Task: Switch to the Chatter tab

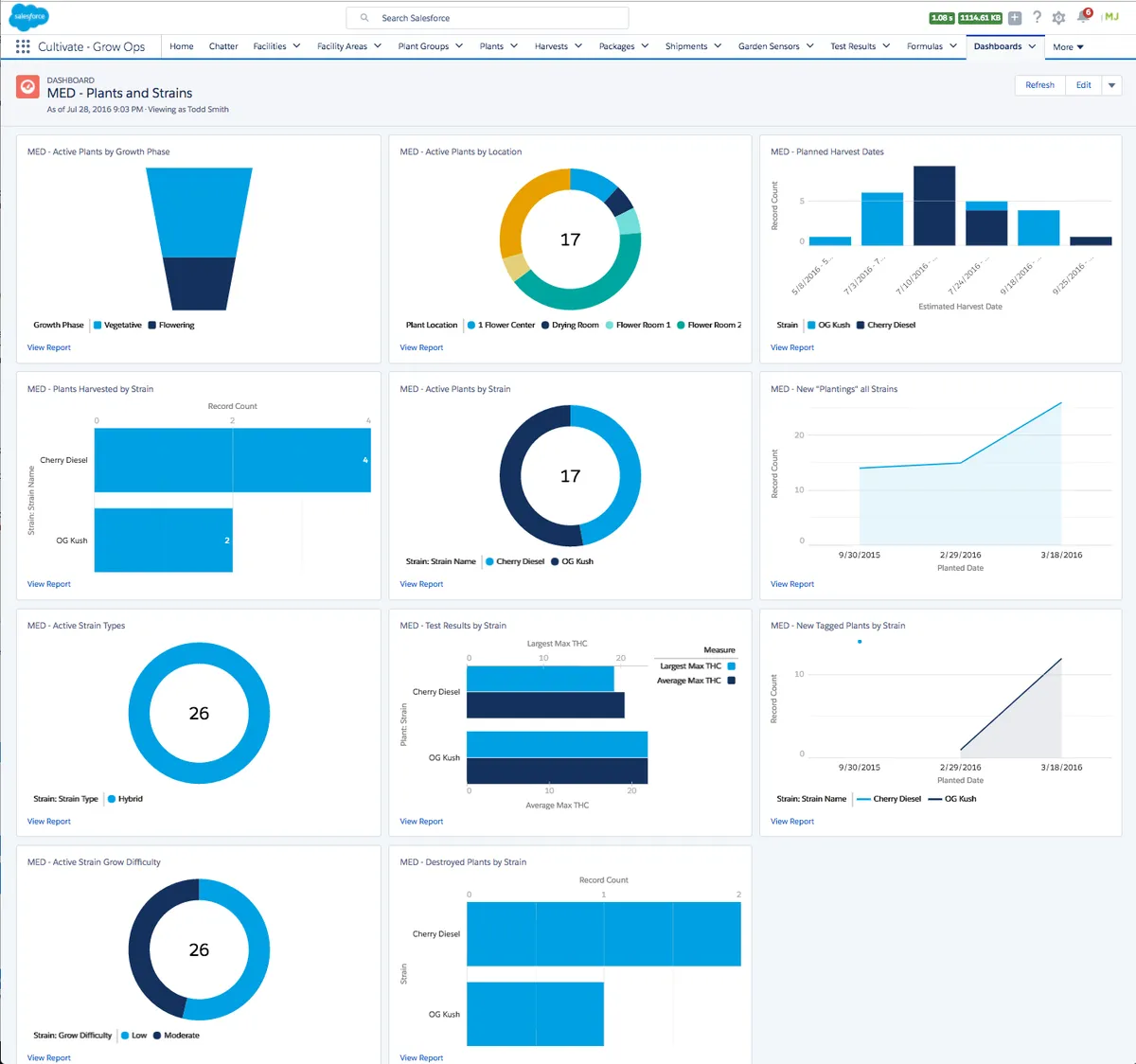Action: point(223,46)
